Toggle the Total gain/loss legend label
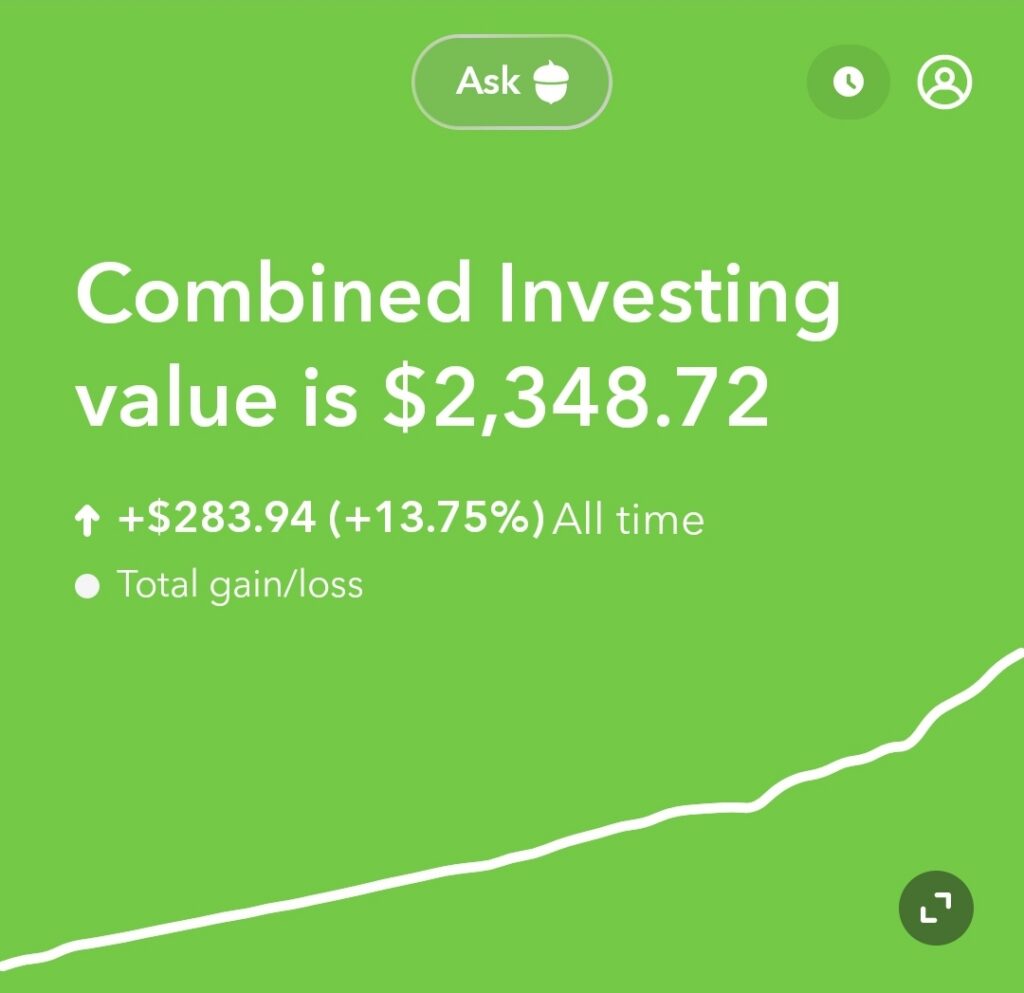Screen dimensions: 1024x993 (x=240, y=584)
